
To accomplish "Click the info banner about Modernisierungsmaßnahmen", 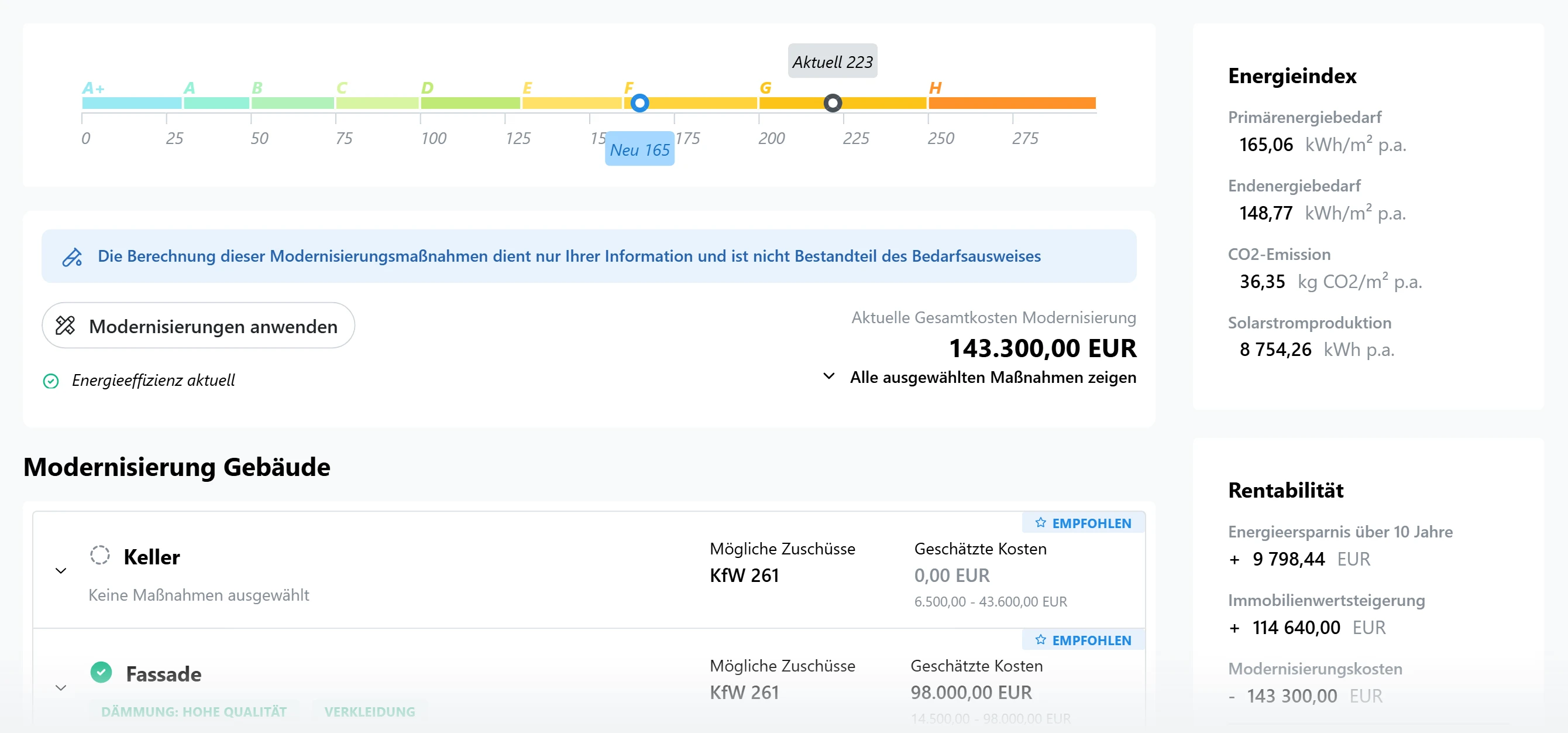I will tap(589, 256).
